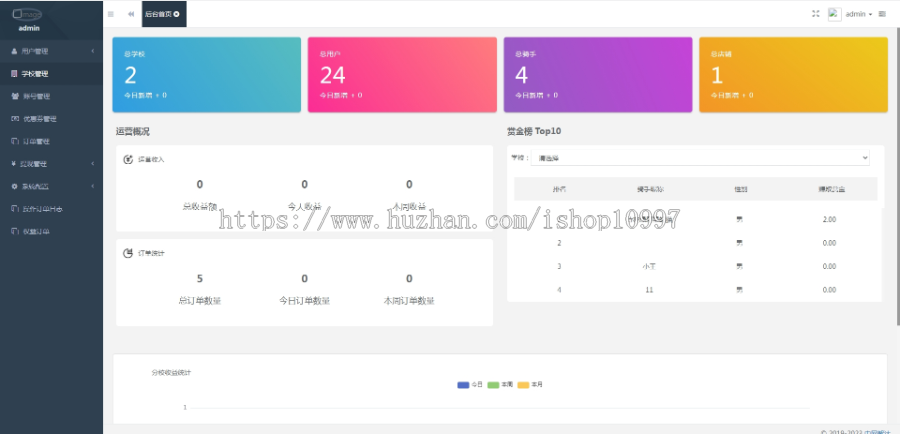This screenshot has width=900, height=434.
Task: Click rider name 小王 in row 3
Action: coord(649,266)
